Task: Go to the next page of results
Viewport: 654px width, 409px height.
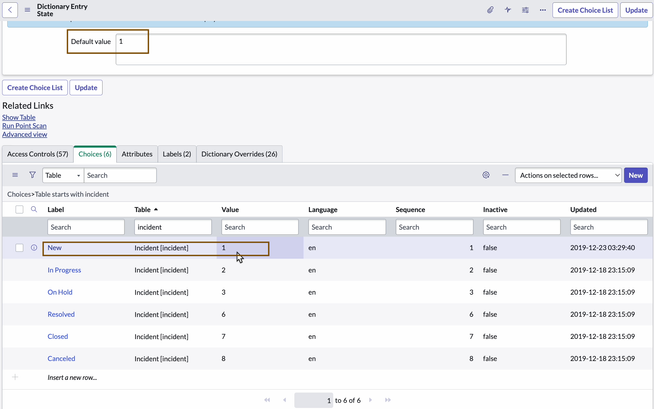Action: pos(370,400)
